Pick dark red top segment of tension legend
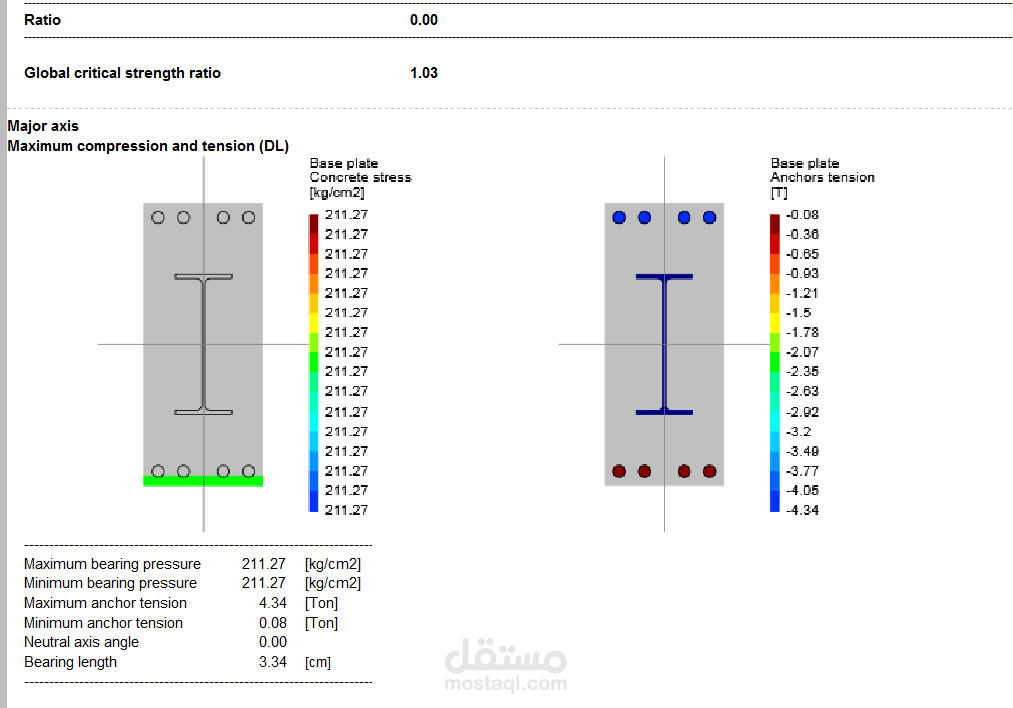Viewport: 1013px width, 708px height. pos(775,224)
